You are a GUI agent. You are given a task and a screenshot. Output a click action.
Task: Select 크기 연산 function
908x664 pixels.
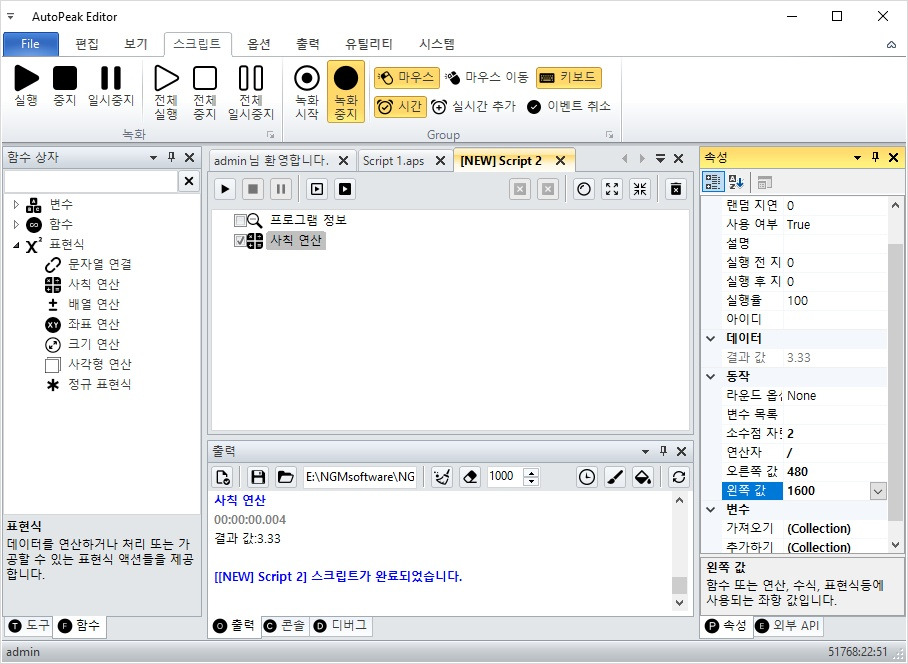[93, 344]
